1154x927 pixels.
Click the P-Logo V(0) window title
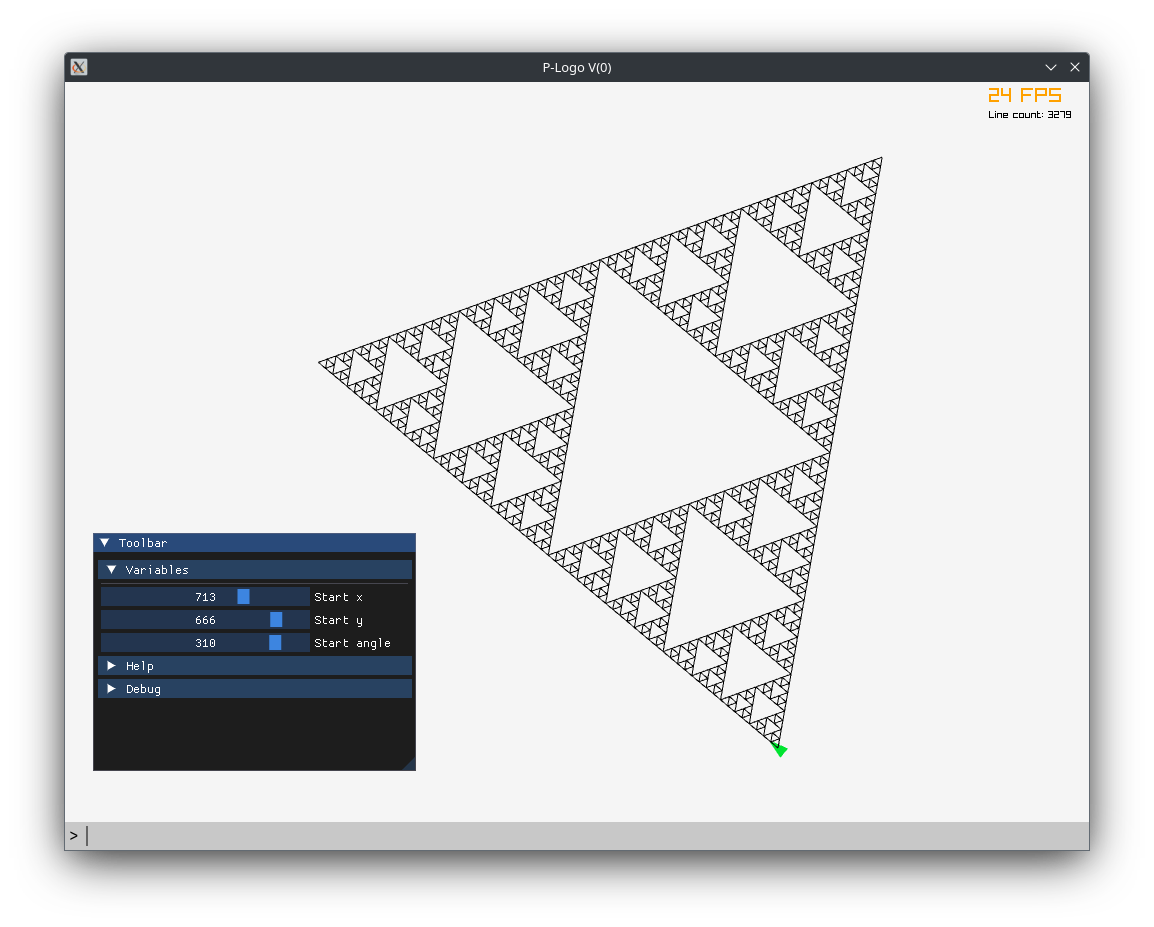[x=577, y=68]
